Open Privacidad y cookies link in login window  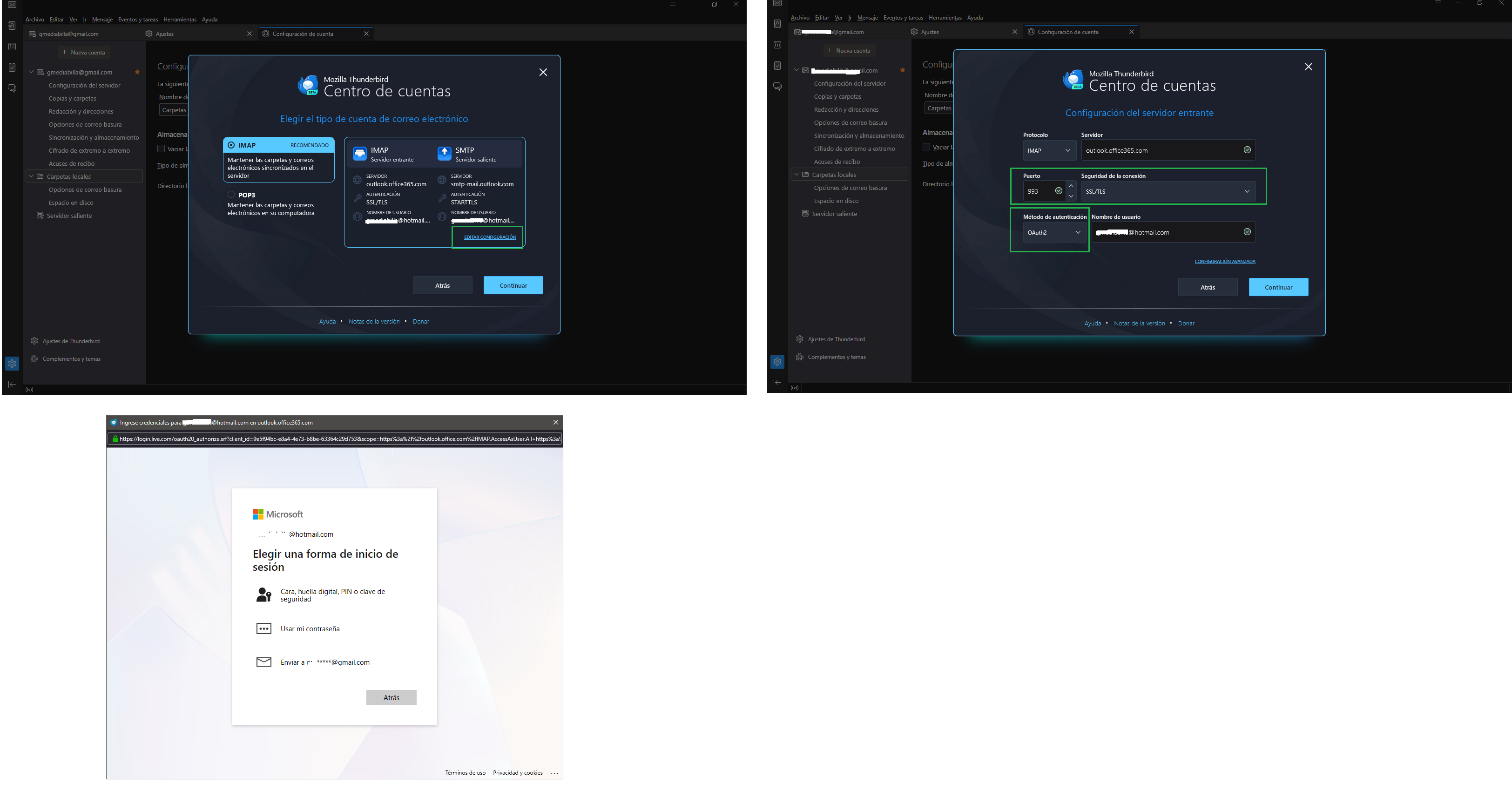(x=518, y=773)
